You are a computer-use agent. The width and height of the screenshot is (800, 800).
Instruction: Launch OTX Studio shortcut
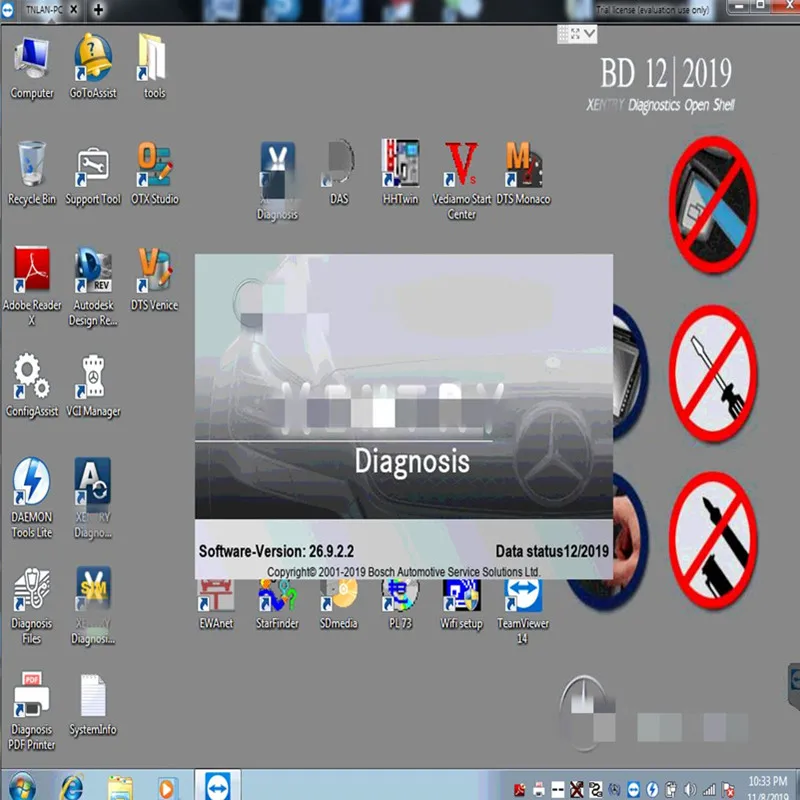[155, 173]
